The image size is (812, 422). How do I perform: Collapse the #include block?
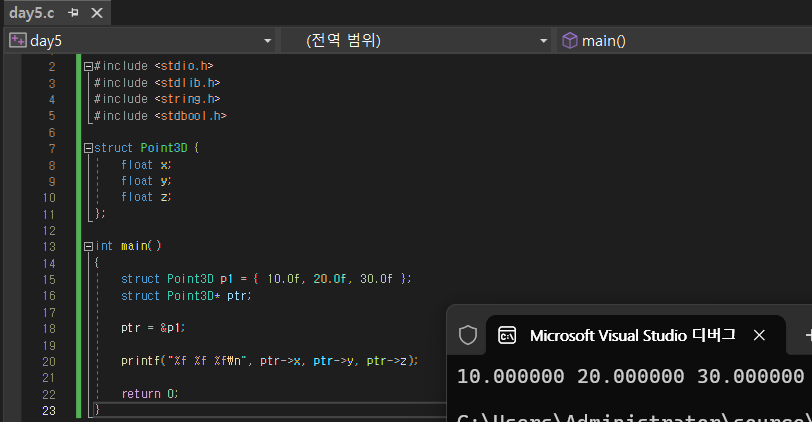click(x=88, y=66)
